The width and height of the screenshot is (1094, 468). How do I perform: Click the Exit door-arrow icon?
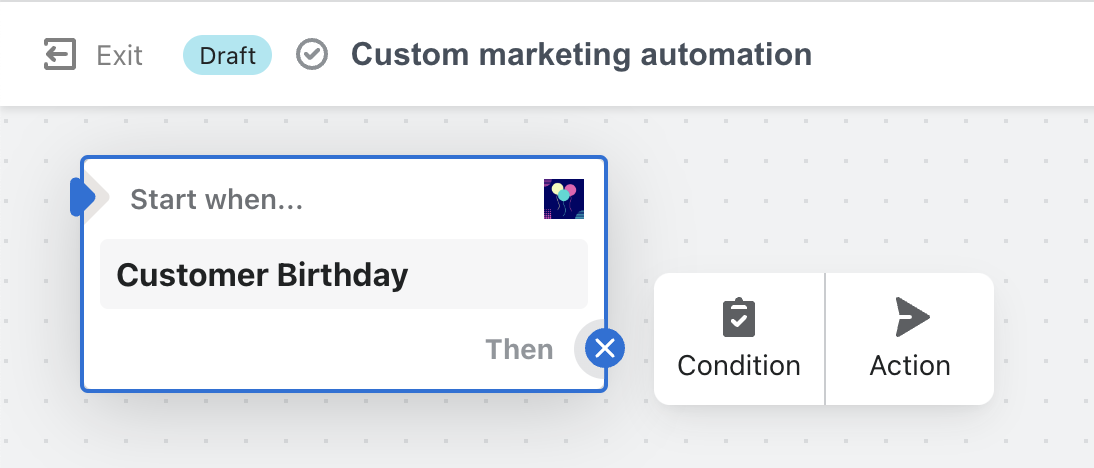tap(60, 55)
